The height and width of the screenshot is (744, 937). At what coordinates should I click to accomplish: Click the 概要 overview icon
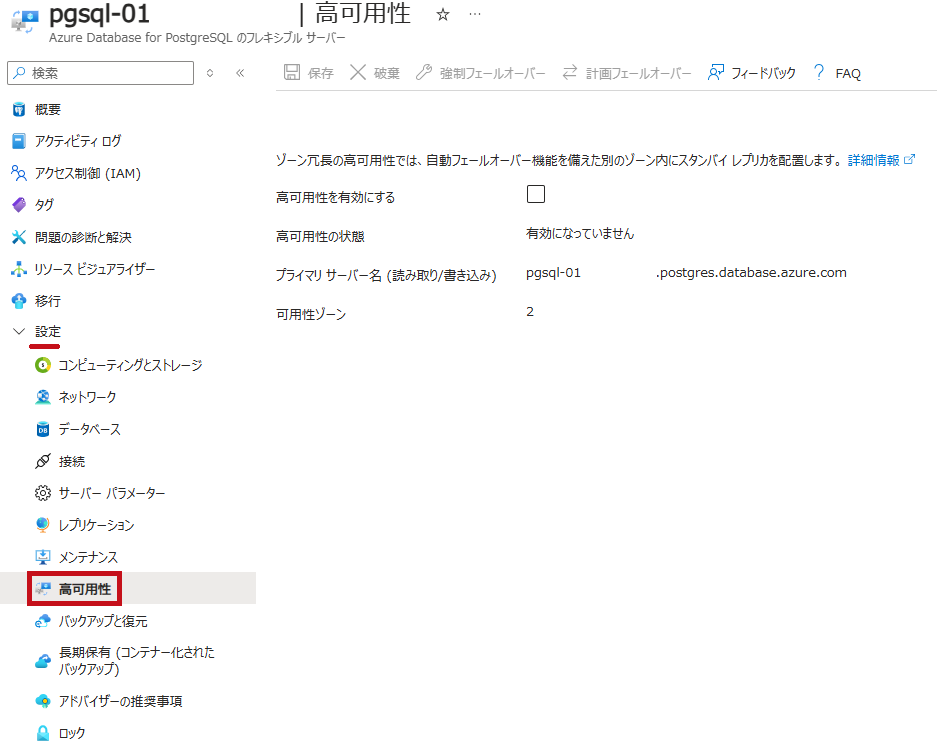(x=19, y=109)
